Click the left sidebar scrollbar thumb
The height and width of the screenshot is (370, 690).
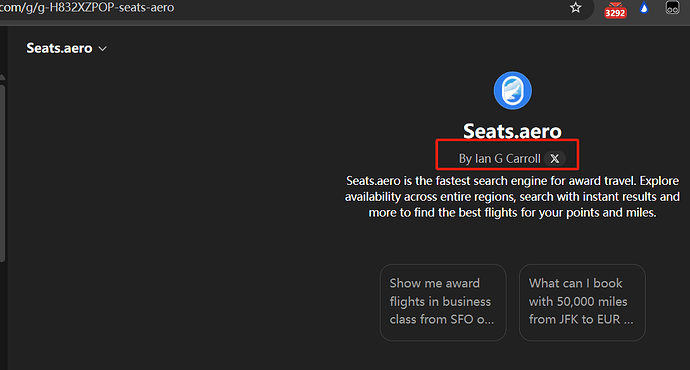(x=2, y=173)
